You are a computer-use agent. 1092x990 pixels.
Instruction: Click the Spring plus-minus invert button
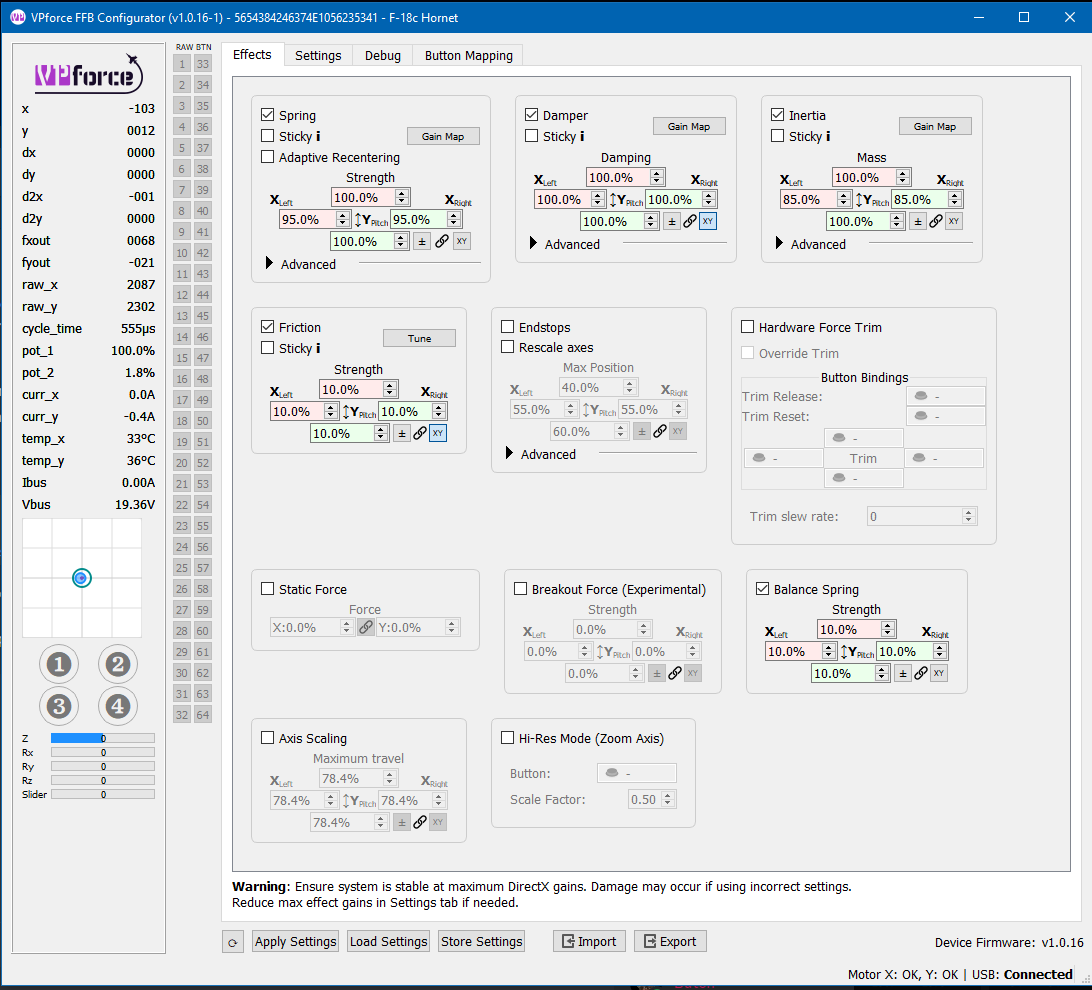pyautogui.click(x=422, y=242)
